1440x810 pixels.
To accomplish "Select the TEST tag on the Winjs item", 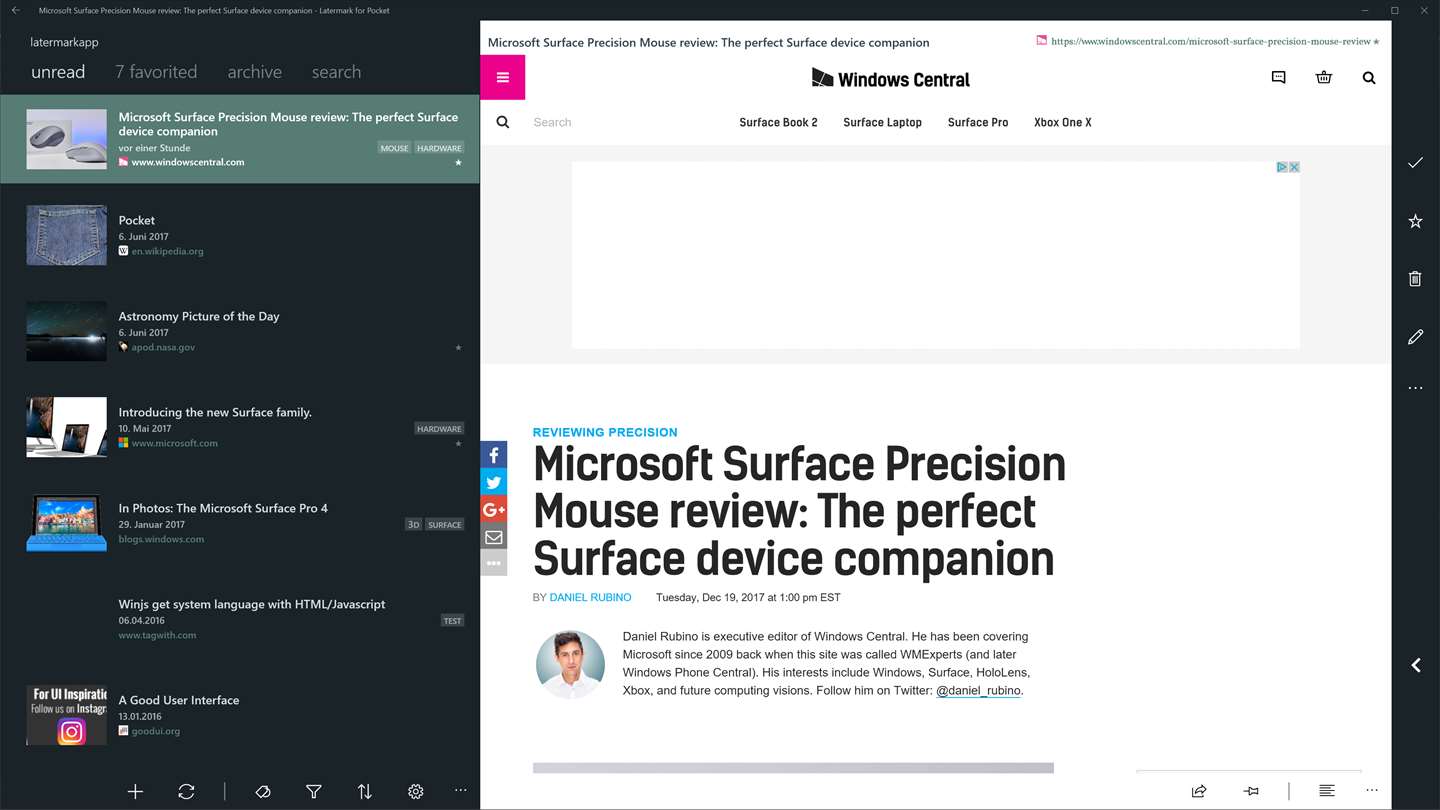I will click(x=452, y=620).
